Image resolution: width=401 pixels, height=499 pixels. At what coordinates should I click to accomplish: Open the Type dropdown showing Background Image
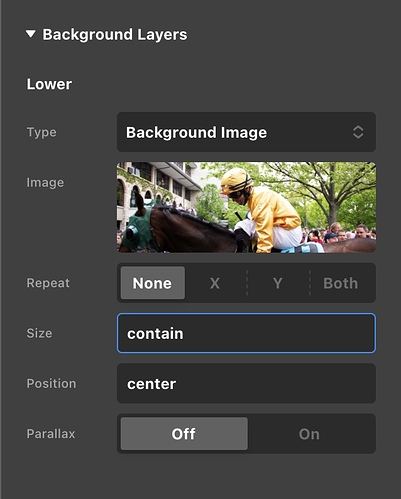point(246,132)
